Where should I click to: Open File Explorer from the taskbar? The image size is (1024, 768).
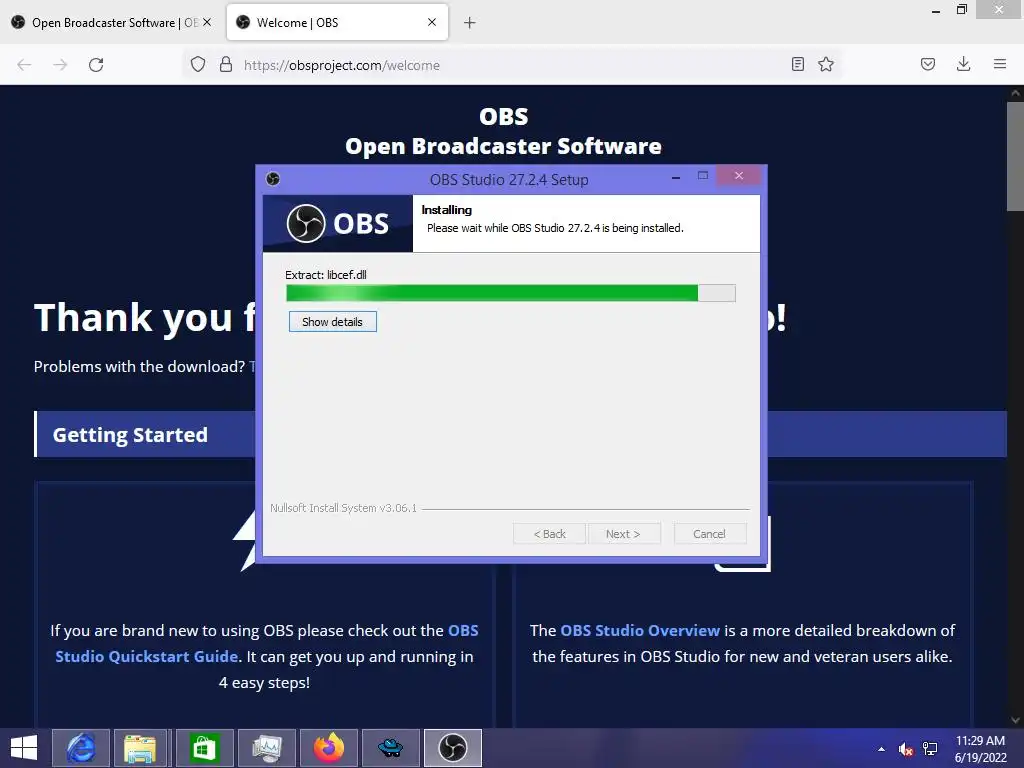(x=140, y=748)
